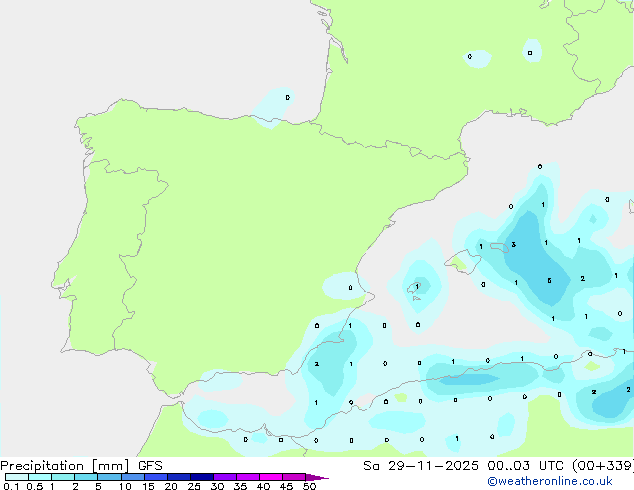Select the 'Precipitation [mm] GFS' title text
634x490 pixels.
point(81,466)
